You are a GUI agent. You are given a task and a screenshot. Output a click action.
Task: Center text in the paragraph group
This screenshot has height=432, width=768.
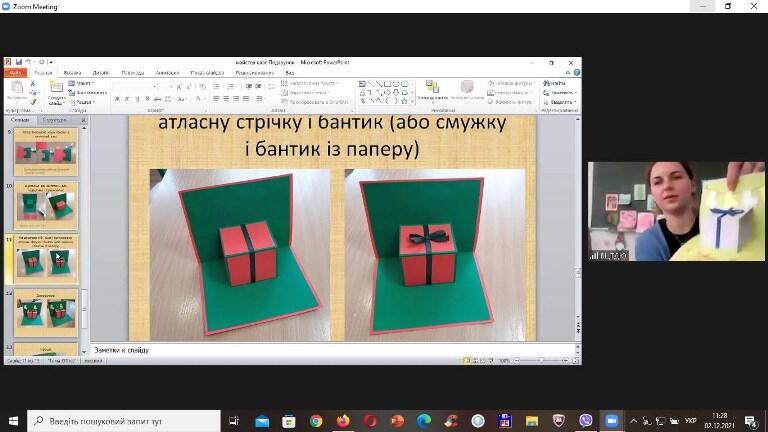coord(226,99)
